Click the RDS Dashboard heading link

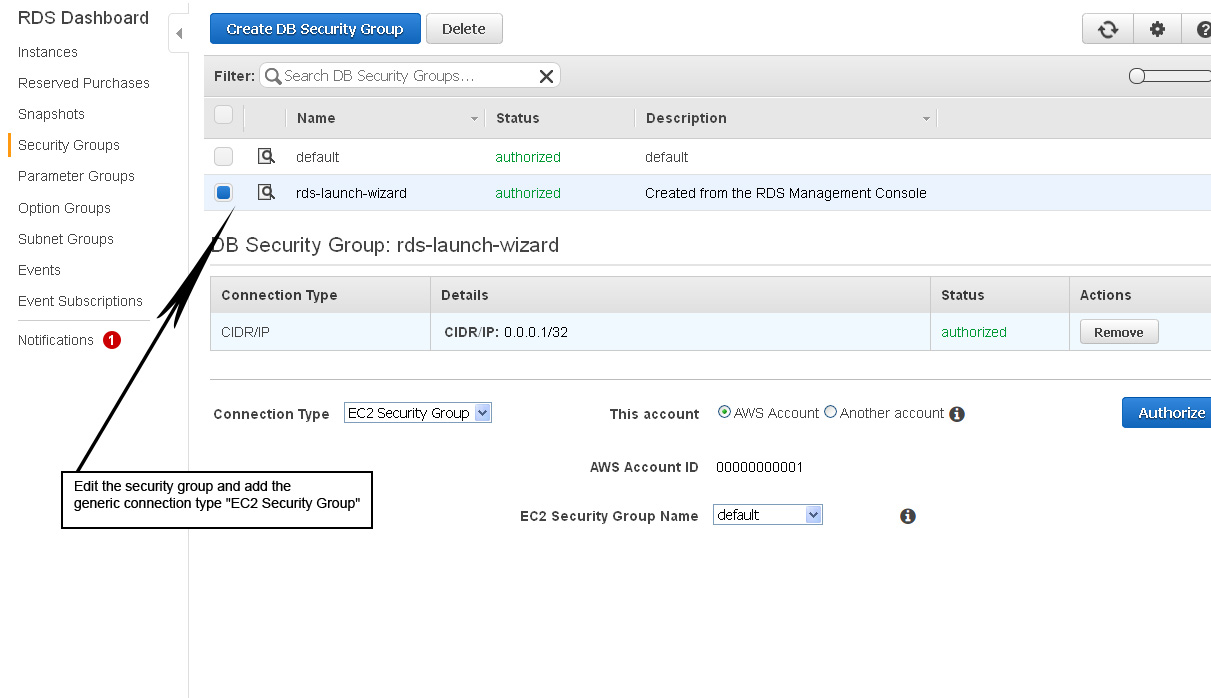(x=83, y=18)
